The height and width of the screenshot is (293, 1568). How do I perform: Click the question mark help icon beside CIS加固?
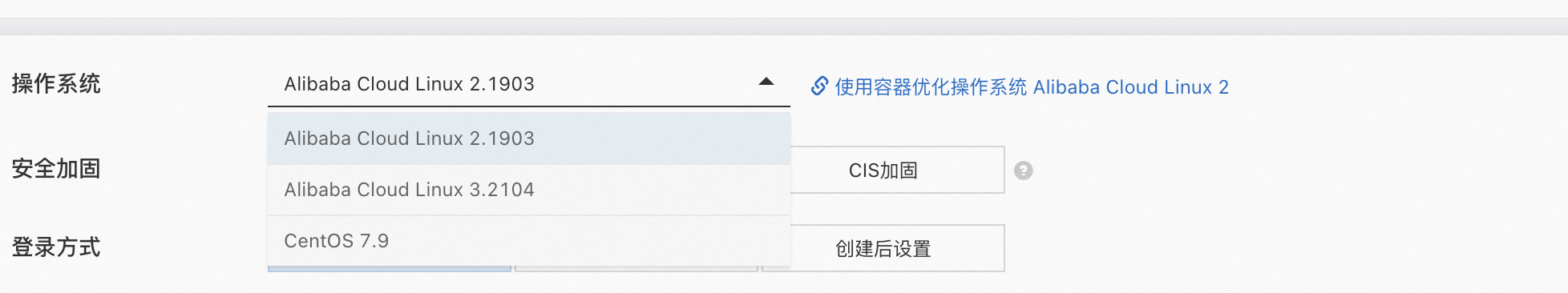point(1023,171)
